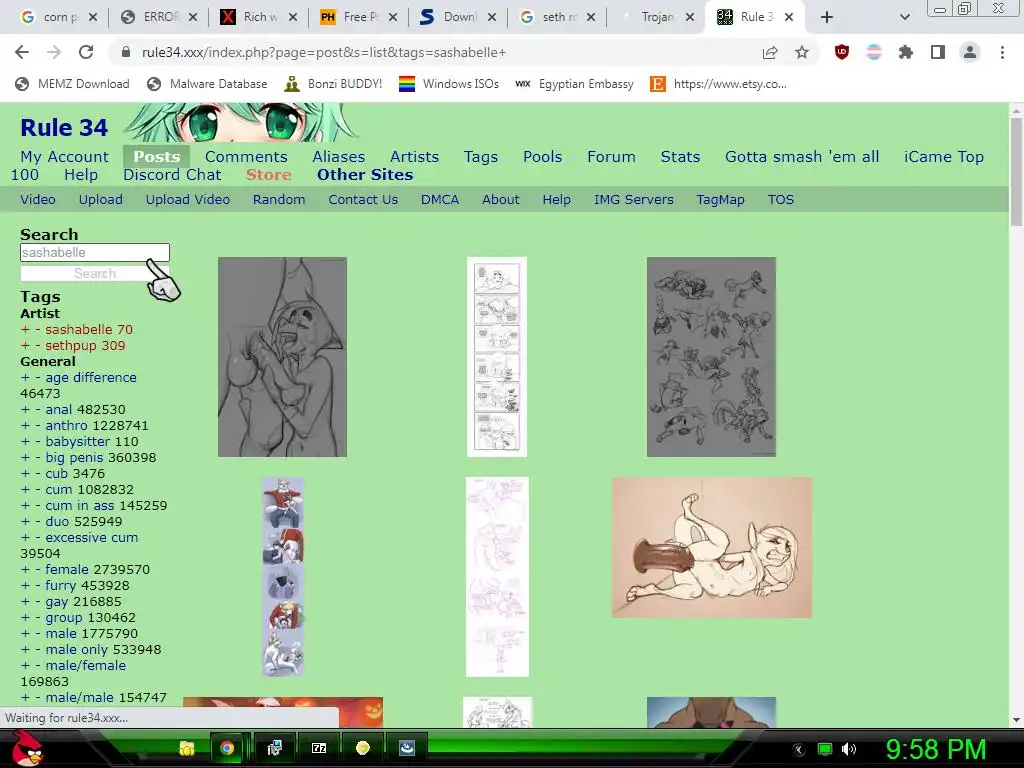Open the Chrome three-dot menu

coord(1002,52)
